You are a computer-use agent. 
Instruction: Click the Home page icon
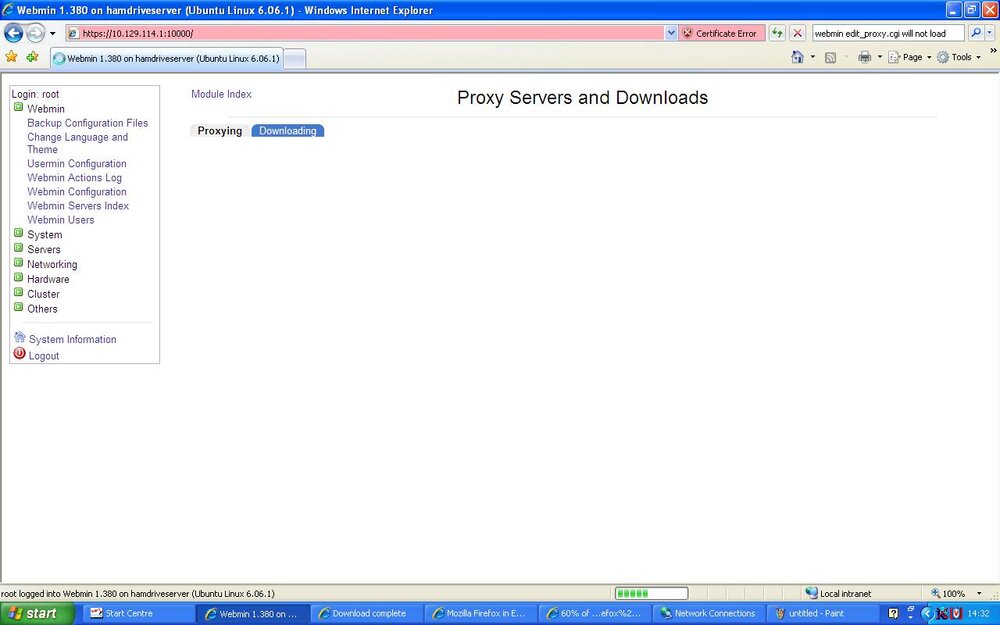click(797, 57)
